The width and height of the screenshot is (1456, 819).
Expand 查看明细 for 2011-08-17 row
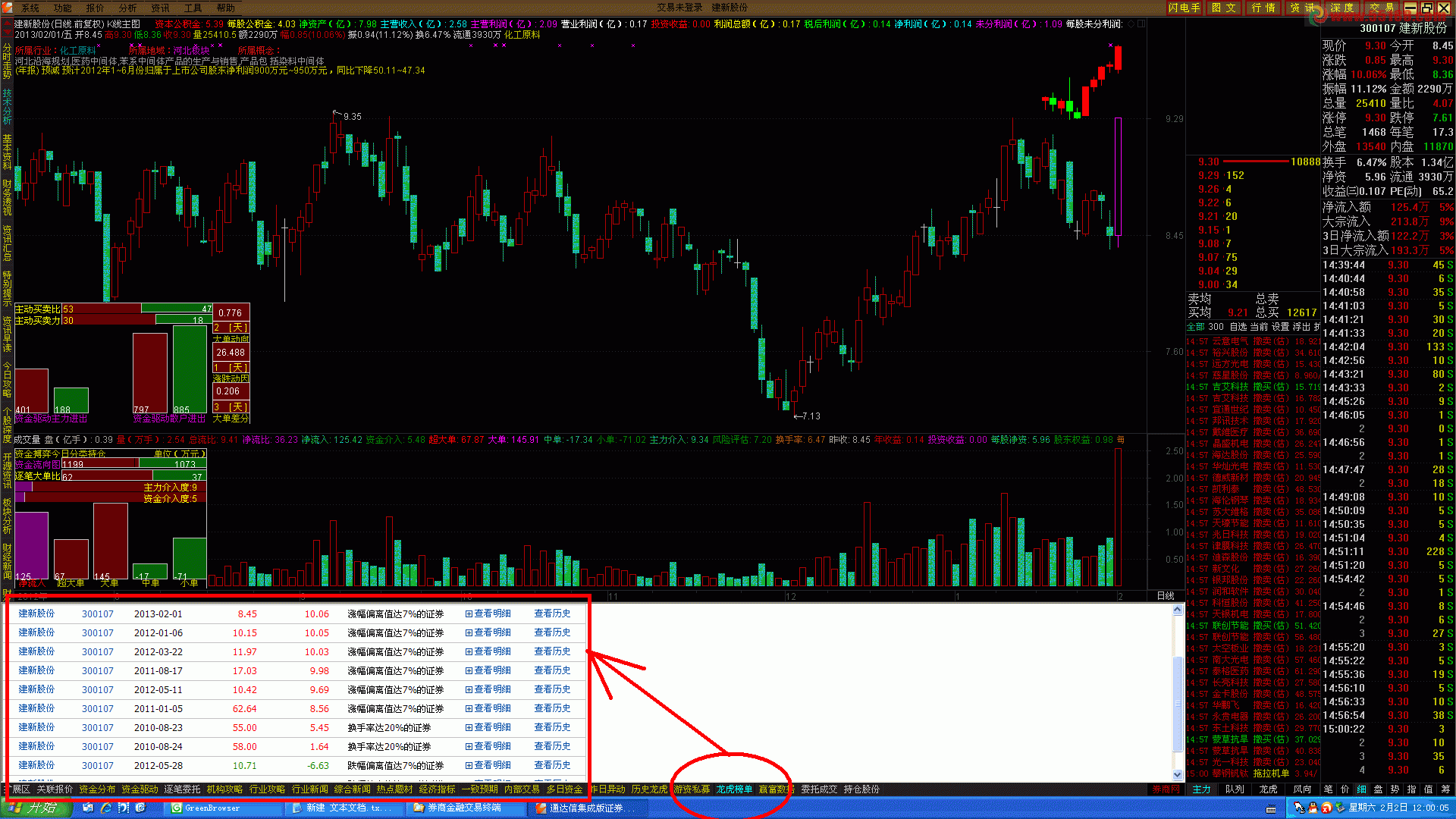point(488,670)
